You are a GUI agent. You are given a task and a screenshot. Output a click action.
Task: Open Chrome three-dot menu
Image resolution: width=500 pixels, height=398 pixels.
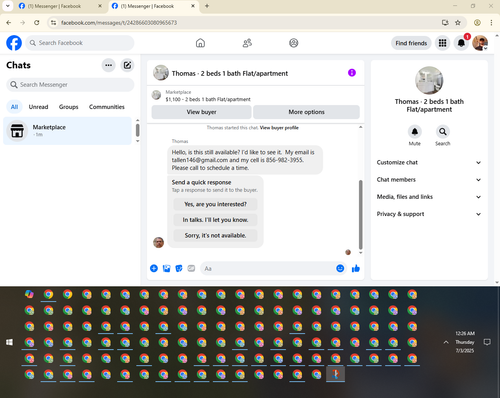491,23
